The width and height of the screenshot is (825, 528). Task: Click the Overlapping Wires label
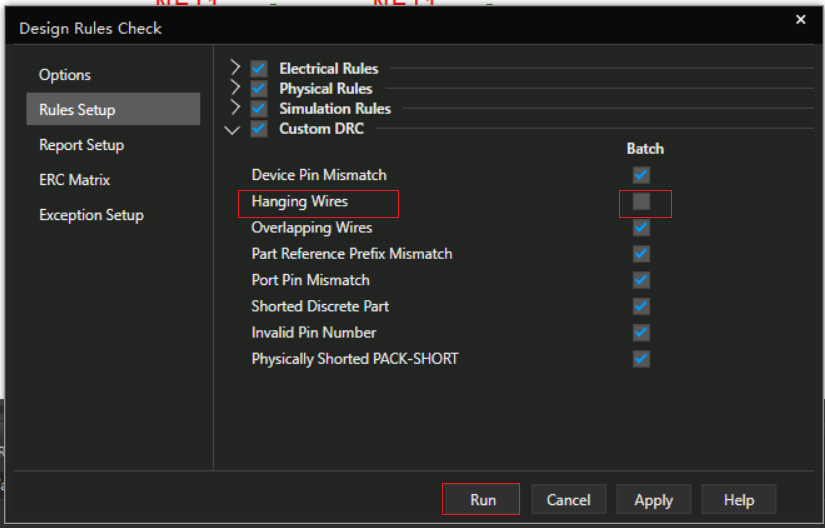coord(311,227)
